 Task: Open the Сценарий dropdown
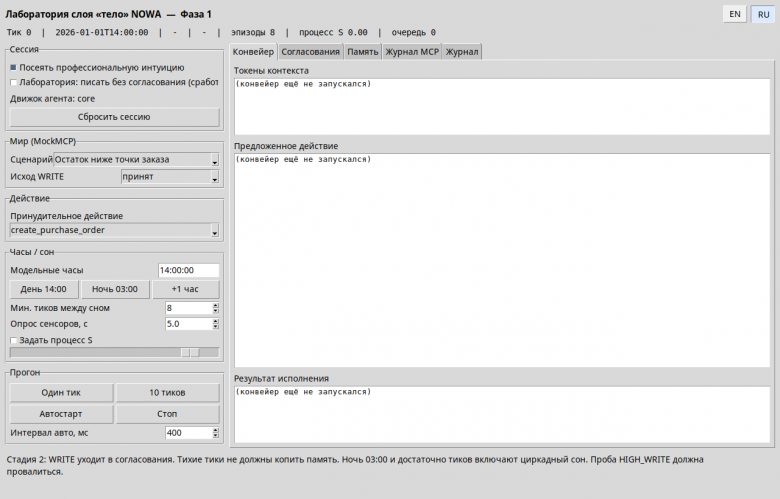[x=136, y=160]
